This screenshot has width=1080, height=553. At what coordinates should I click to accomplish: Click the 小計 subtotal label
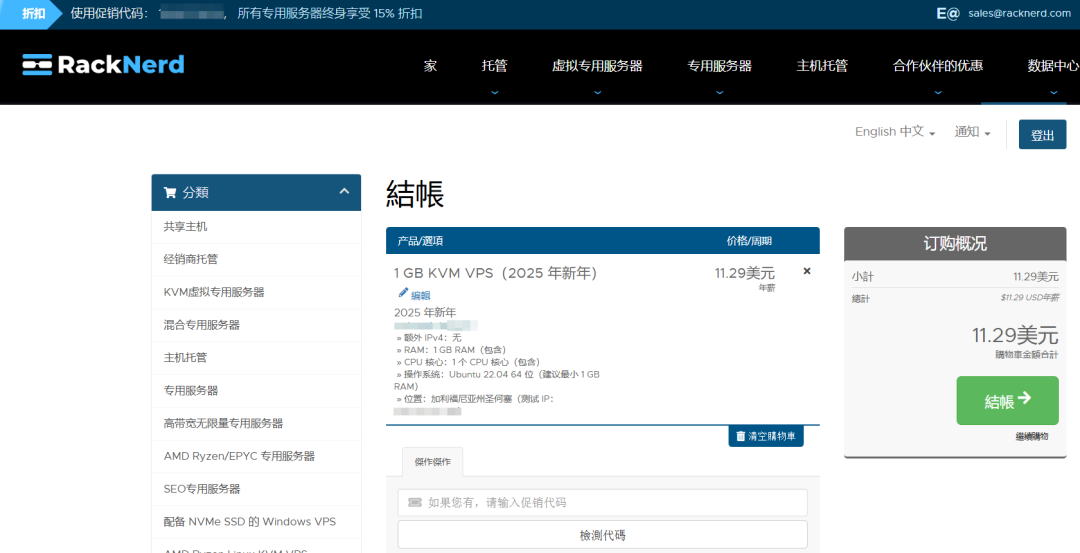862,277
